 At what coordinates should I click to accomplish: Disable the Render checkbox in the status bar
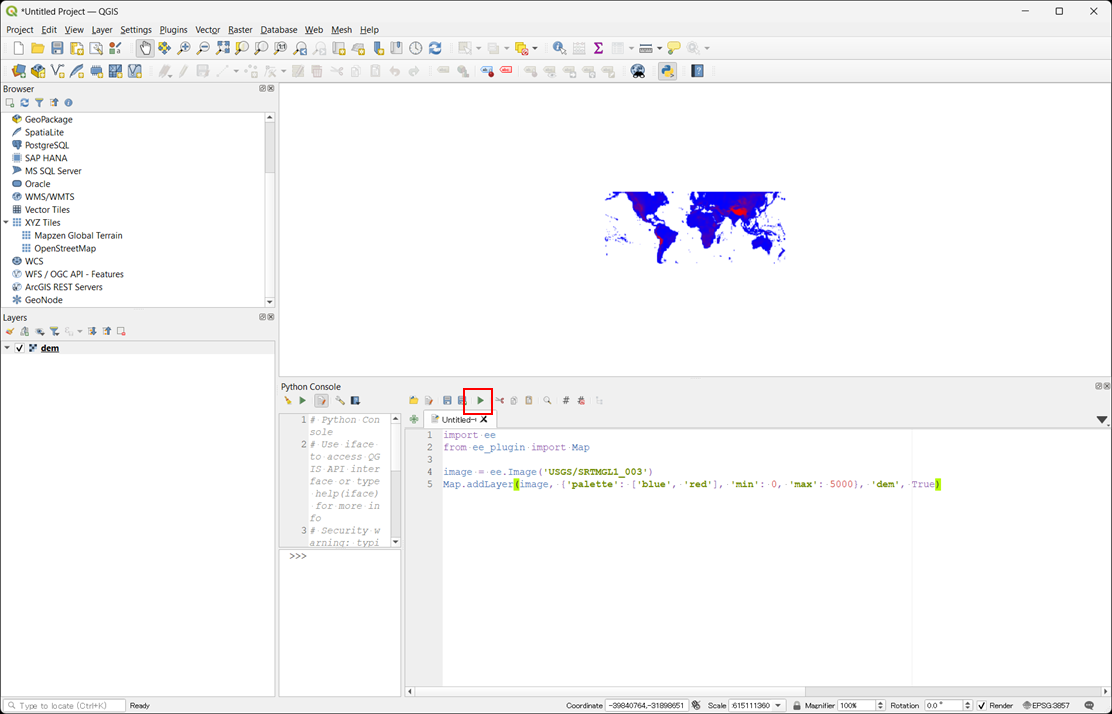pyautogui.click(x=983, y=705)
